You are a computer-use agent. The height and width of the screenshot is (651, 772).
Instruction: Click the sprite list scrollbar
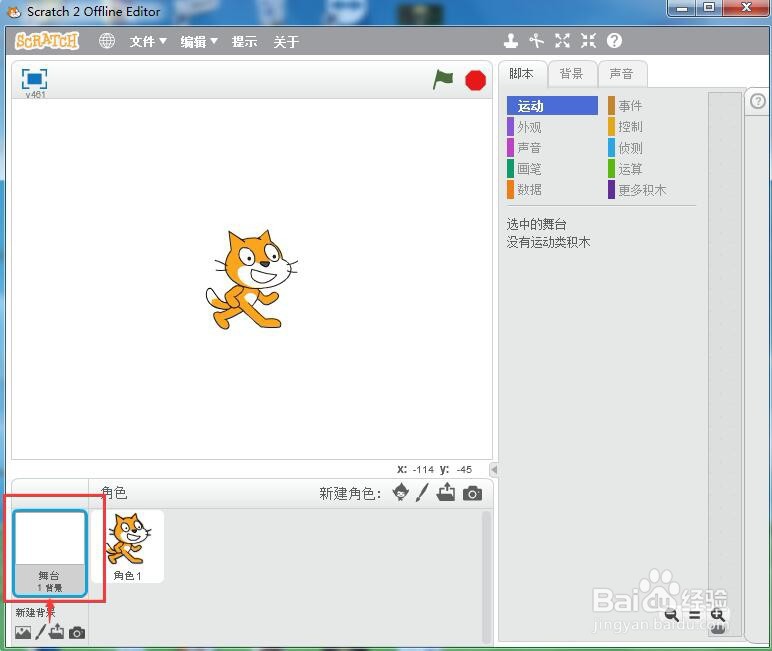point(486,576)
